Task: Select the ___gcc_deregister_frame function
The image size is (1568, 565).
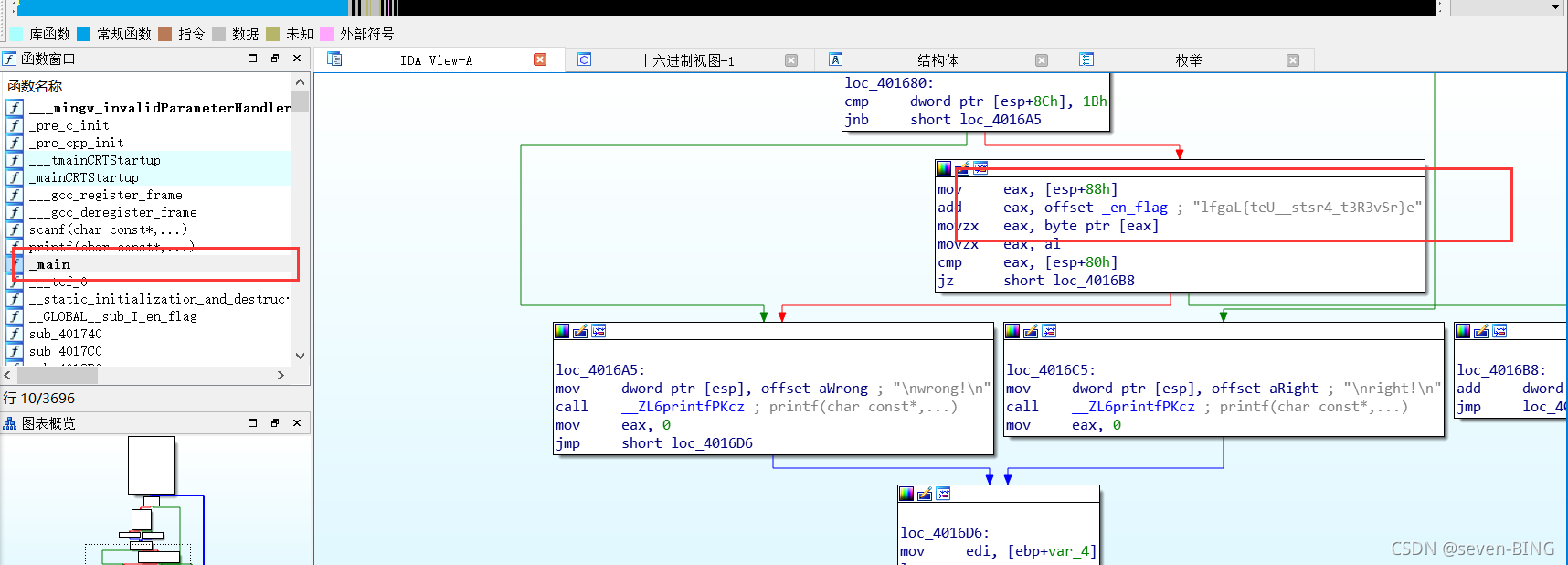Action: click(x=149, y=212)
